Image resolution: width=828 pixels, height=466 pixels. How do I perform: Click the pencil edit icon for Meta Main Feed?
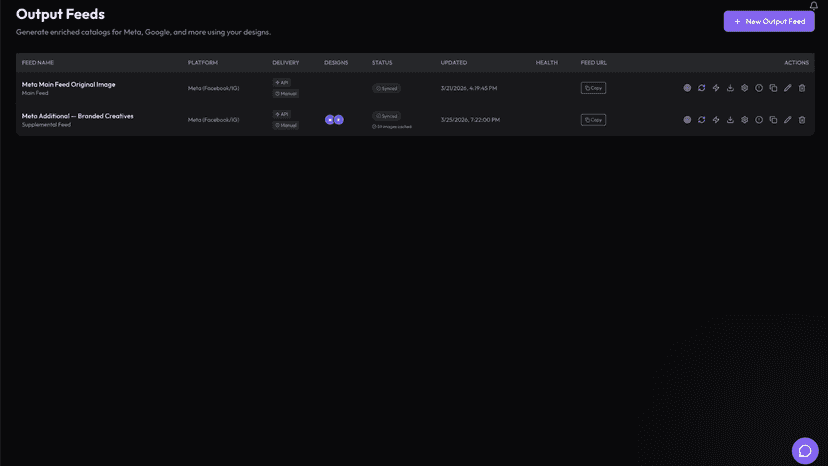click(x=787, y=88)
